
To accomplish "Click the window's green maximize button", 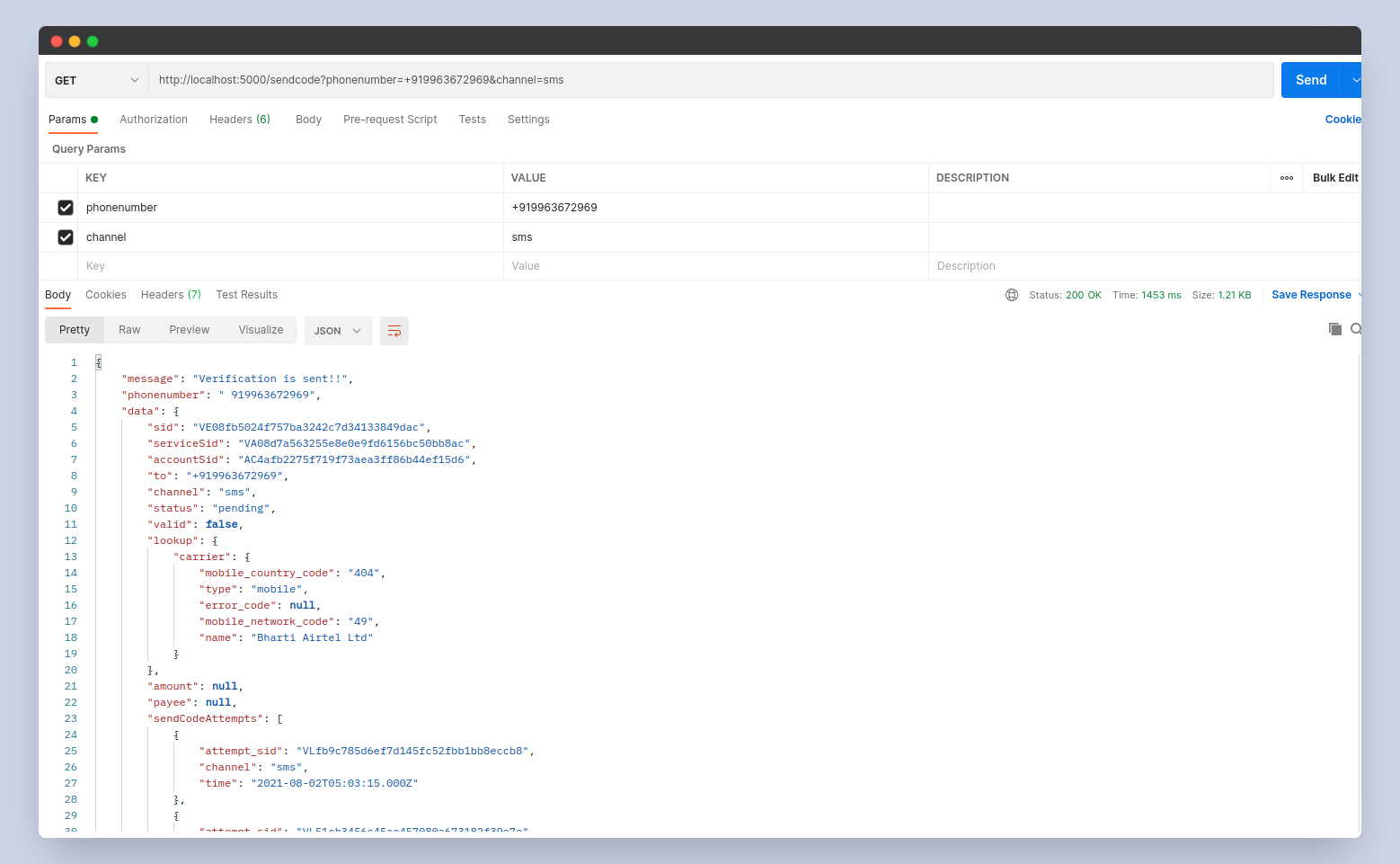I will [93, 41].
